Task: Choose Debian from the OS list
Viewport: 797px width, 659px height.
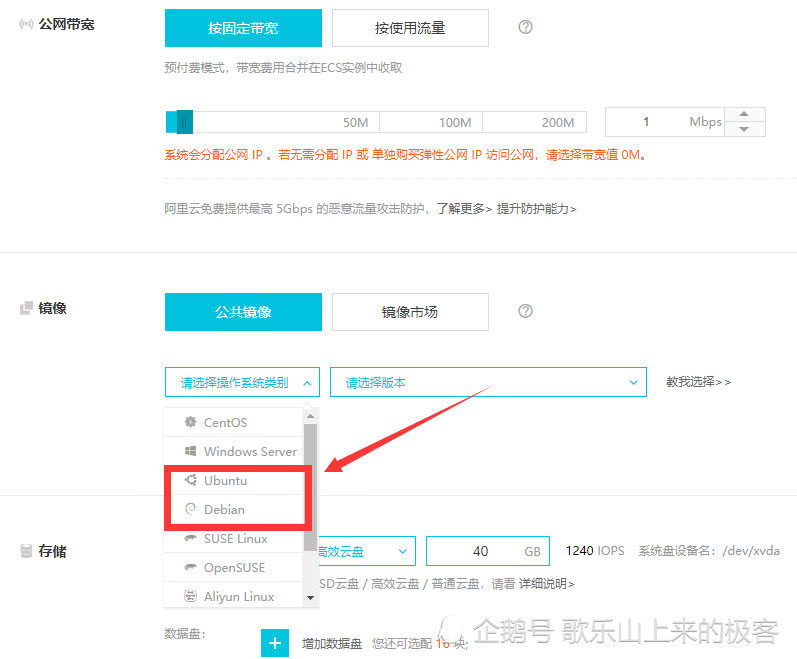Action: (234, 509)
